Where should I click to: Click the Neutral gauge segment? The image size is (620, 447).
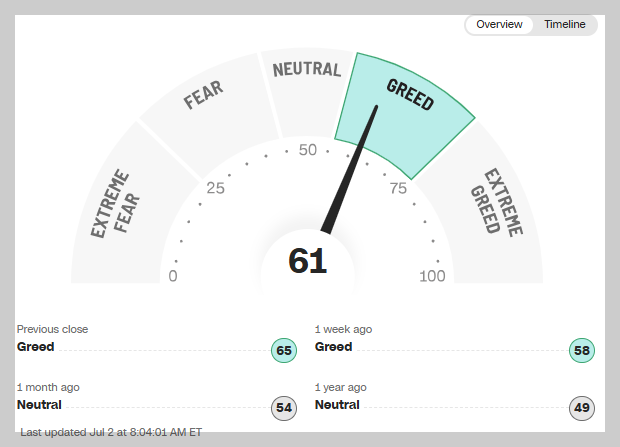(306, 93)
